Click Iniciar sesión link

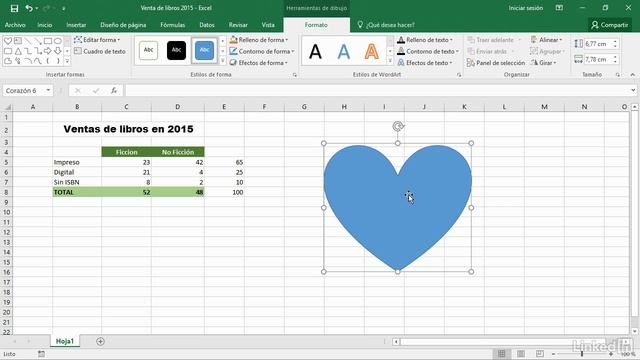point(526,8)
